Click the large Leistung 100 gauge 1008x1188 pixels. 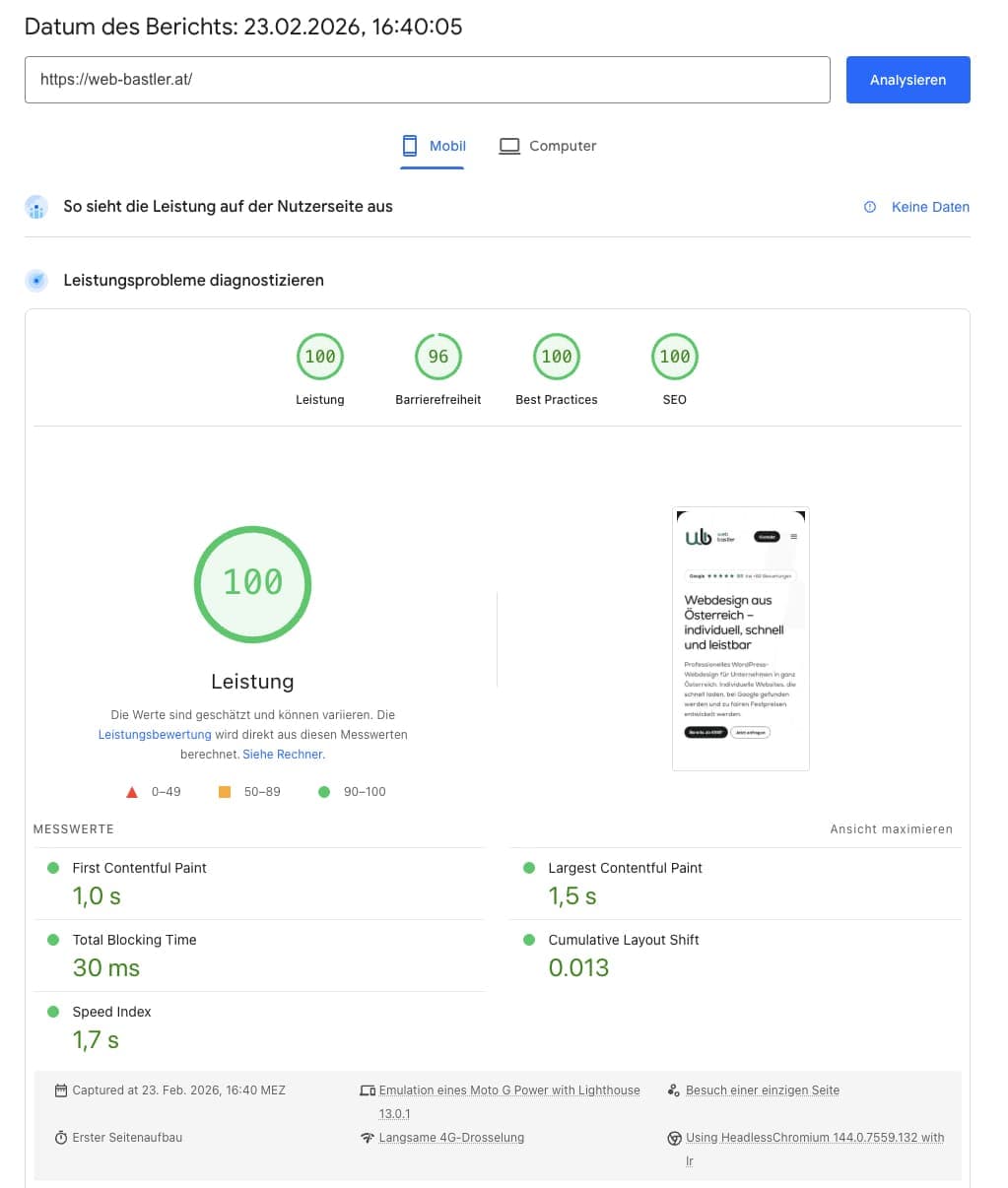coord(252,584)
